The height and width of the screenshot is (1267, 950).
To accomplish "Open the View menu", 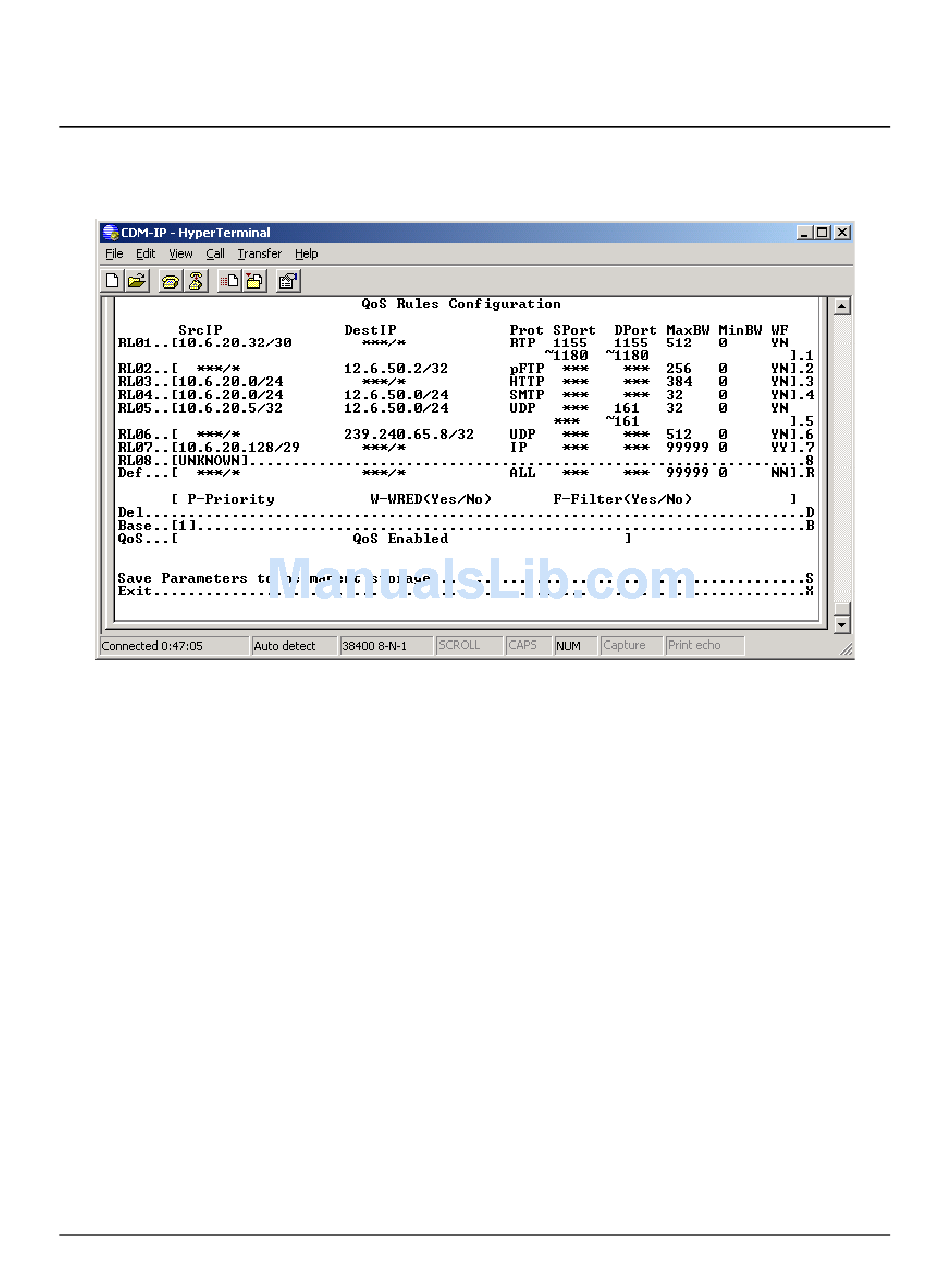I will (x=181, y=254).
